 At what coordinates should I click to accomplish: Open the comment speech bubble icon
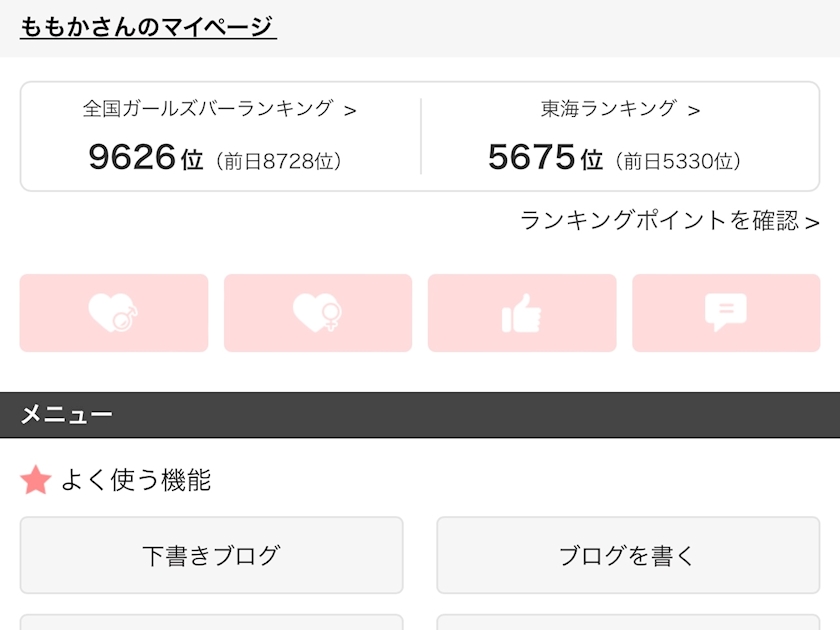click(726, 313)
